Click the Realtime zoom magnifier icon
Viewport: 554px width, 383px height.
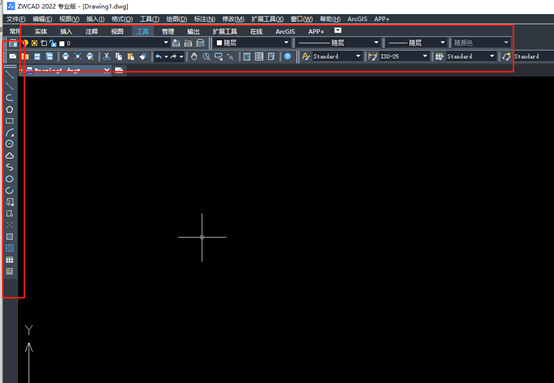tap(206, 57)
